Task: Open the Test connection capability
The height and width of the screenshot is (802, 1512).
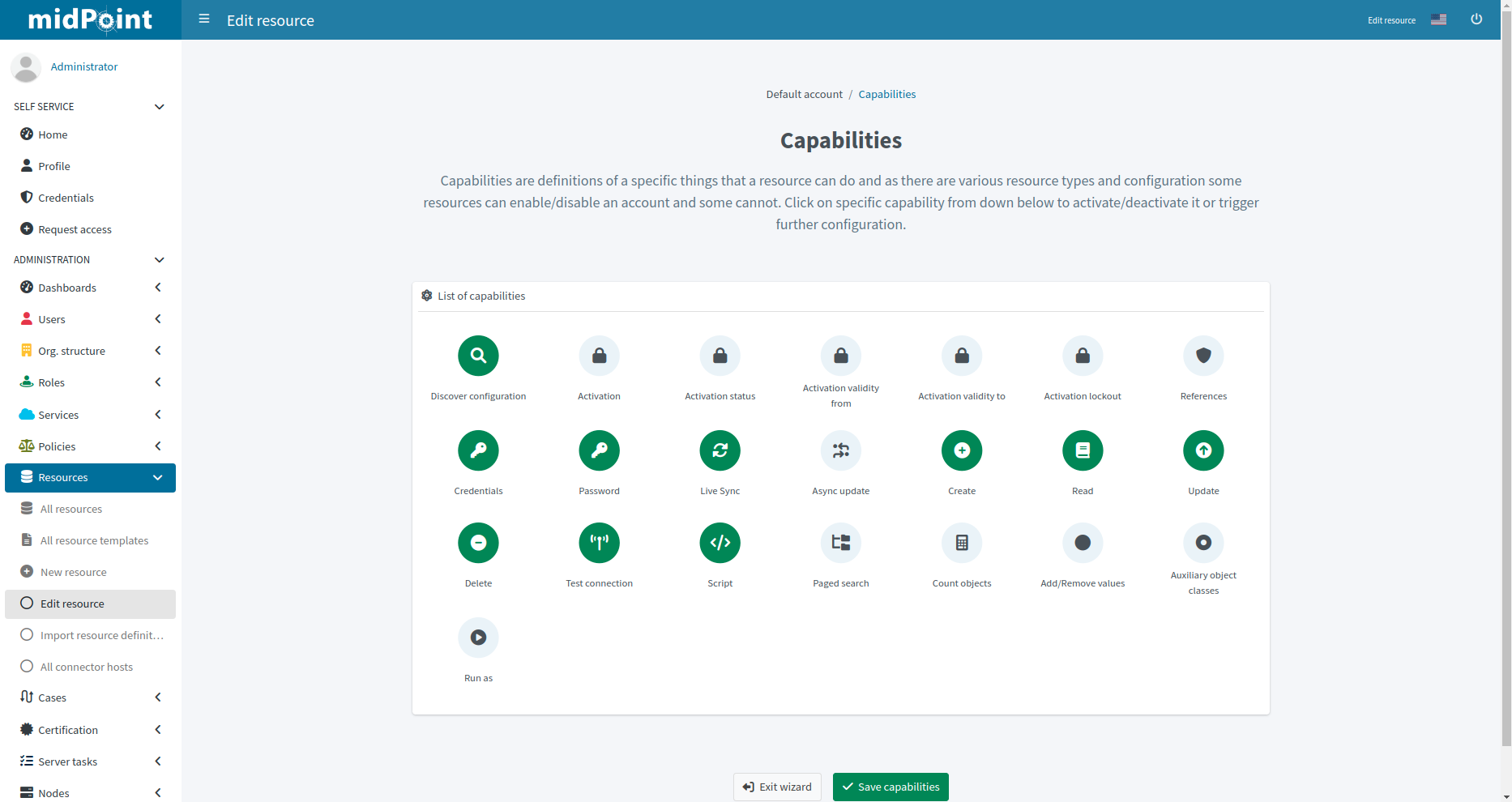Action: 599,543
